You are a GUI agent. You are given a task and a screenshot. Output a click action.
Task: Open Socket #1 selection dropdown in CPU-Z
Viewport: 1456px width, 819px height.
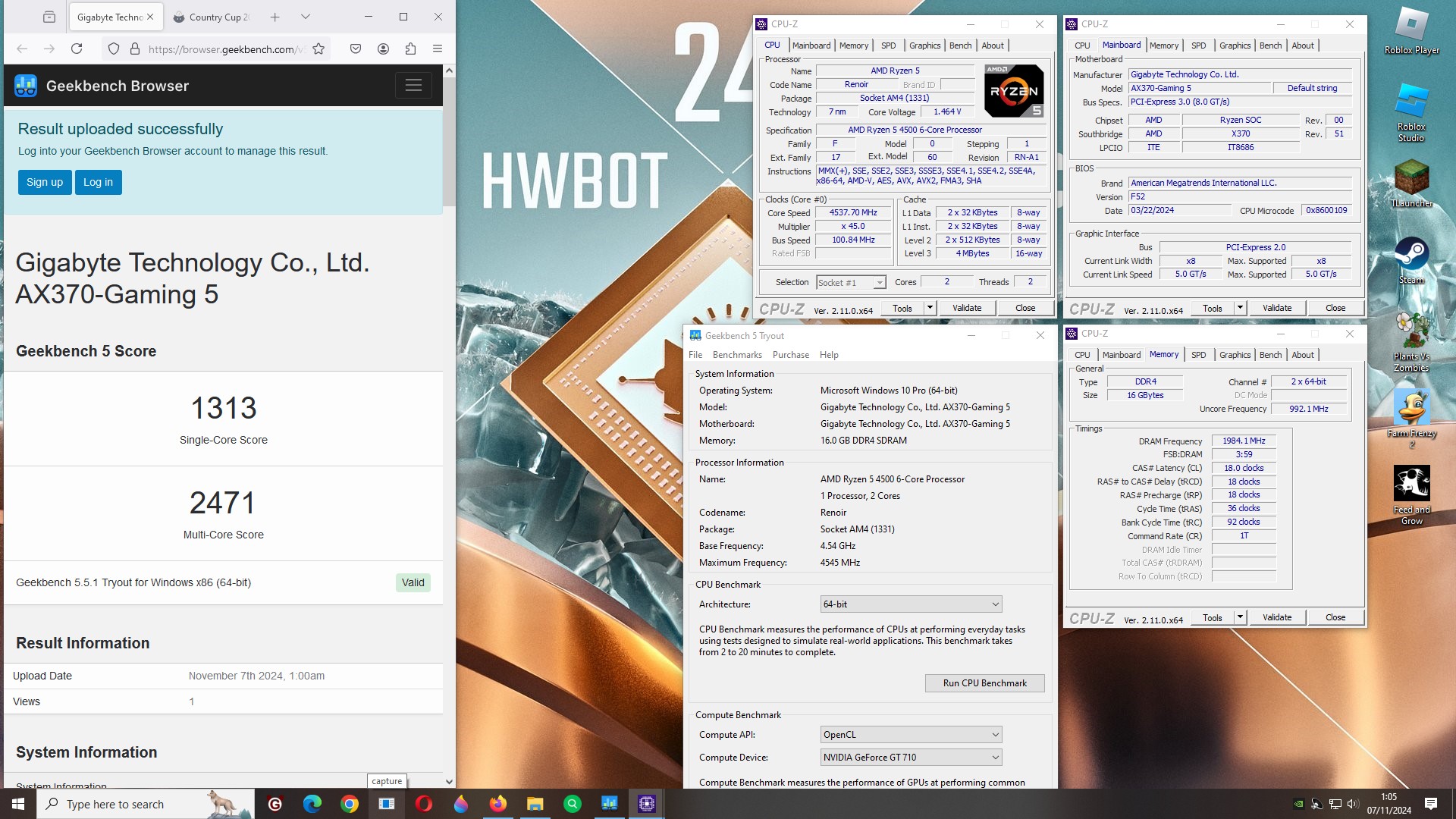pos(851,282)
